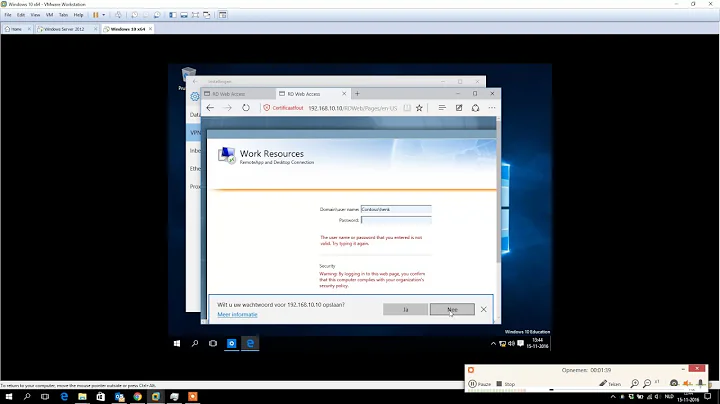Add page to favorites with star

pos(419,108)
